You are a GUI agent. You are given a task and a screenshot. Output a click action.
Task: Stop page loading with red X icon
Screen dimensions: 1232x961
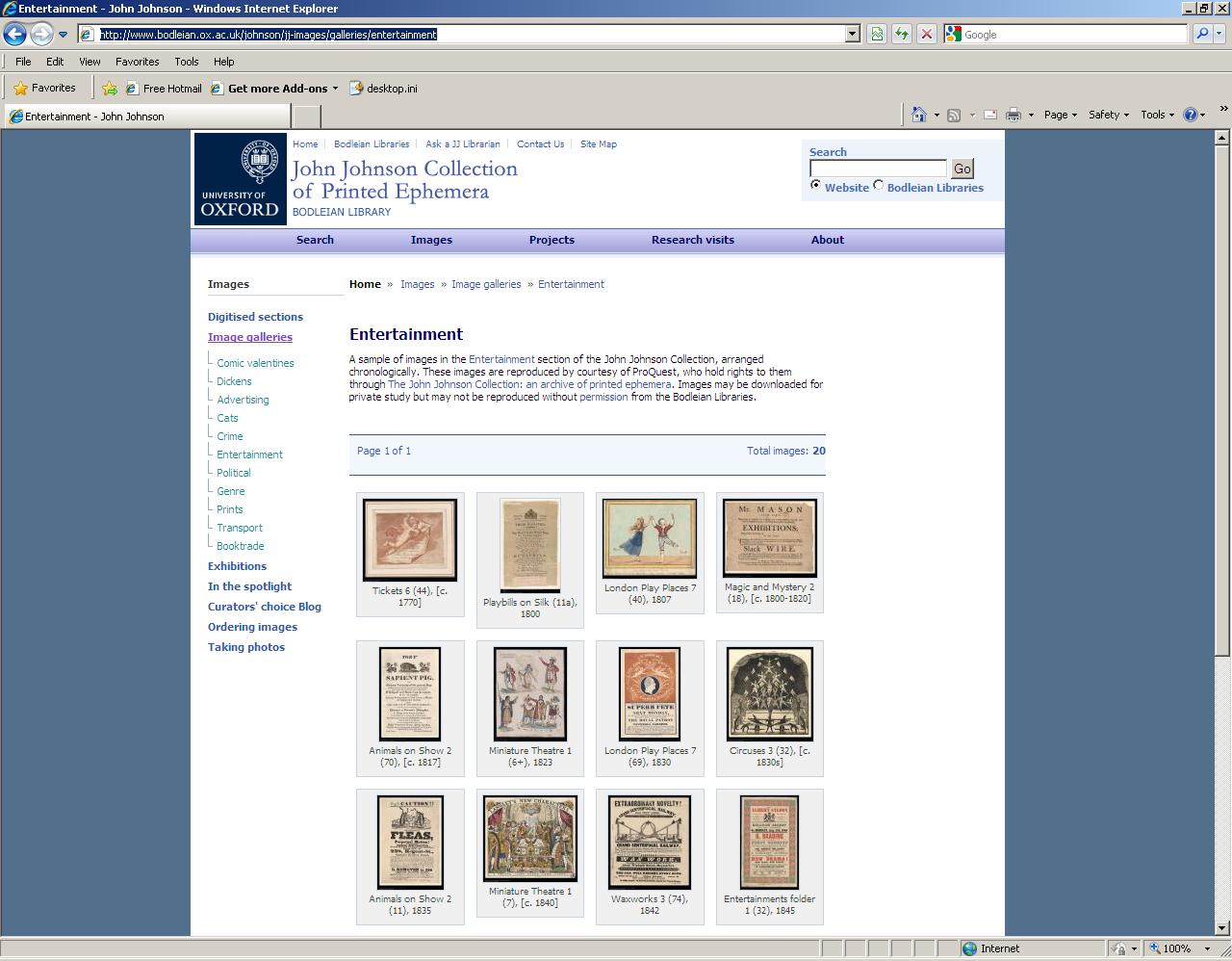coord(926,35)
